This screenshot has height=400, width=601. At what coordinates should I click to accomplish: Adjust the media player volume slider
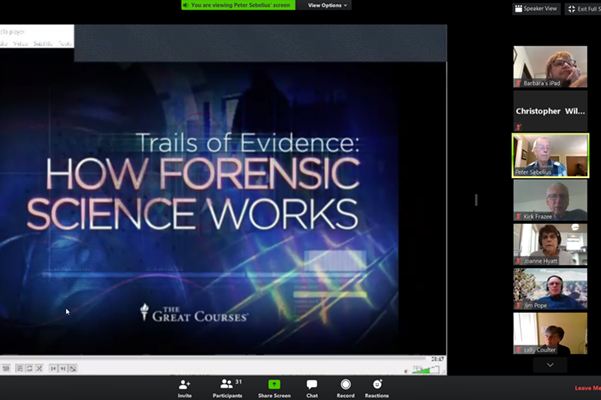pyautogui.click(x=425, y=370)
